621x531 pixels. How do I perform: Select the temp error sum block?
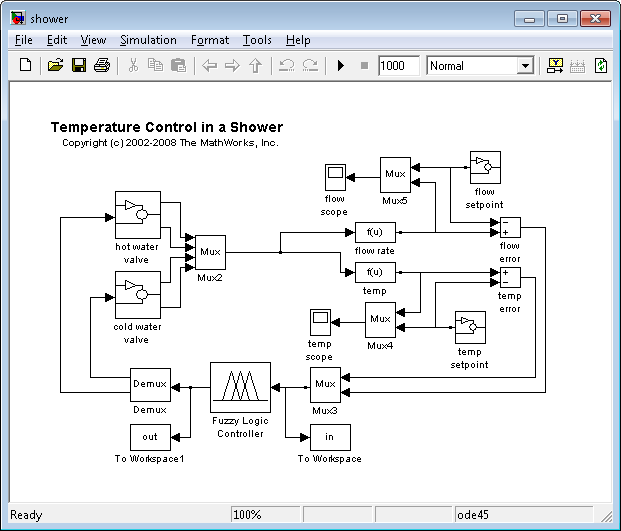[510, 277]
